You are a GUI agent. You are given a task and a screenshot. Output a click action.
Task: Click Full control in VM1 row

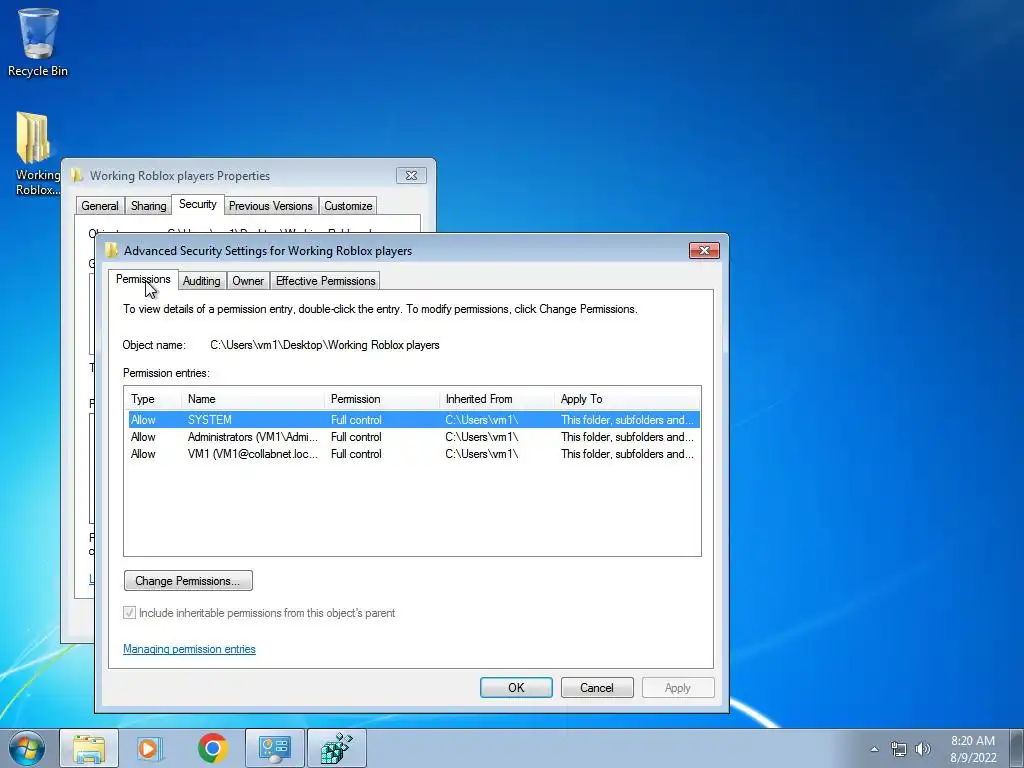pyautogui.click(x=356, y=454)
